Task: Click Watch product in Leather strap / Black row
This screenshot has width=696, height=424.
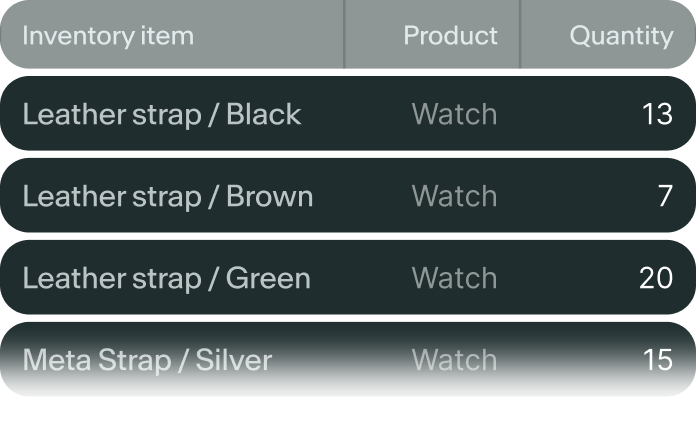Action: pyautogui.click(x=454, y=115)
